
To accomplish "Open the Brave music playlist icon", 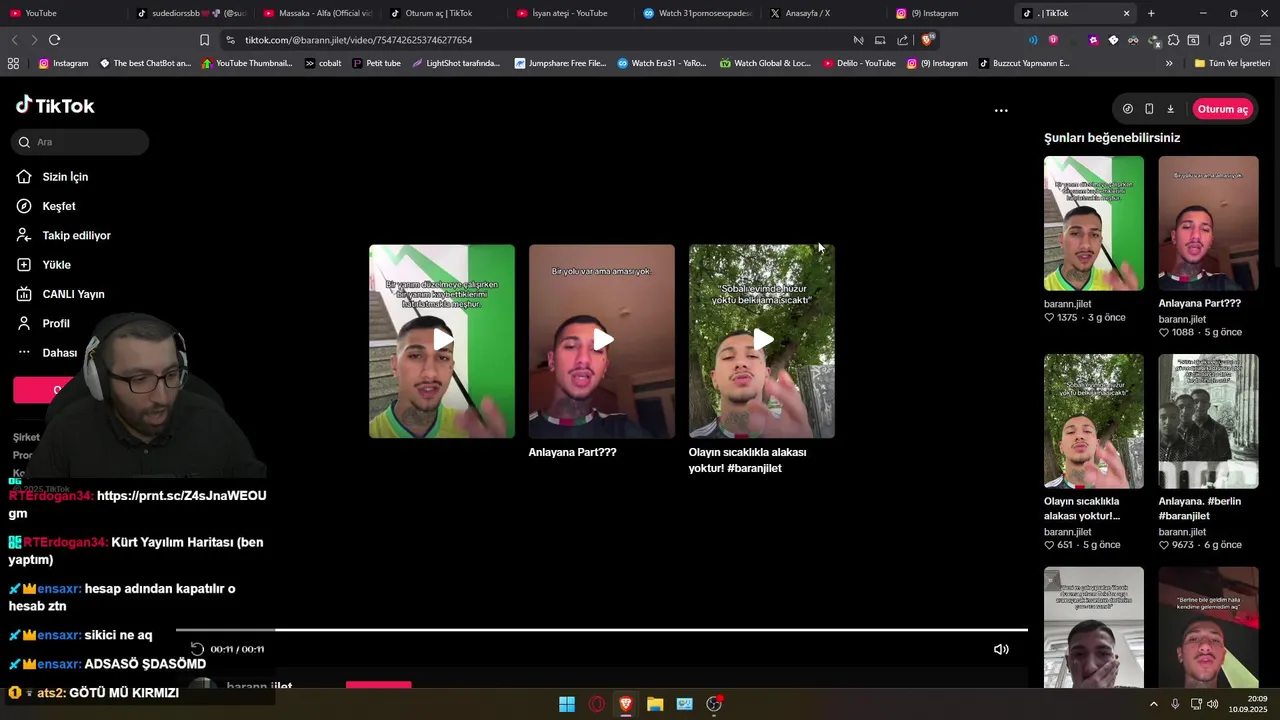I will point(1226,40).
